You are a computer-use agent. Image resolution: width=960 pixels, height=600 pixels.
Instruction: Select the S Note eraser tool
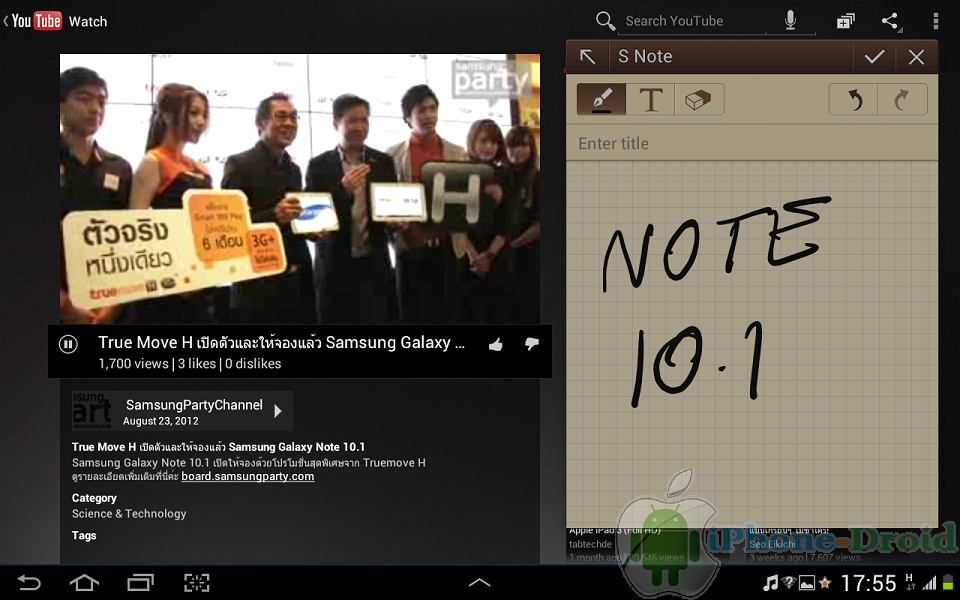point(699,99)
